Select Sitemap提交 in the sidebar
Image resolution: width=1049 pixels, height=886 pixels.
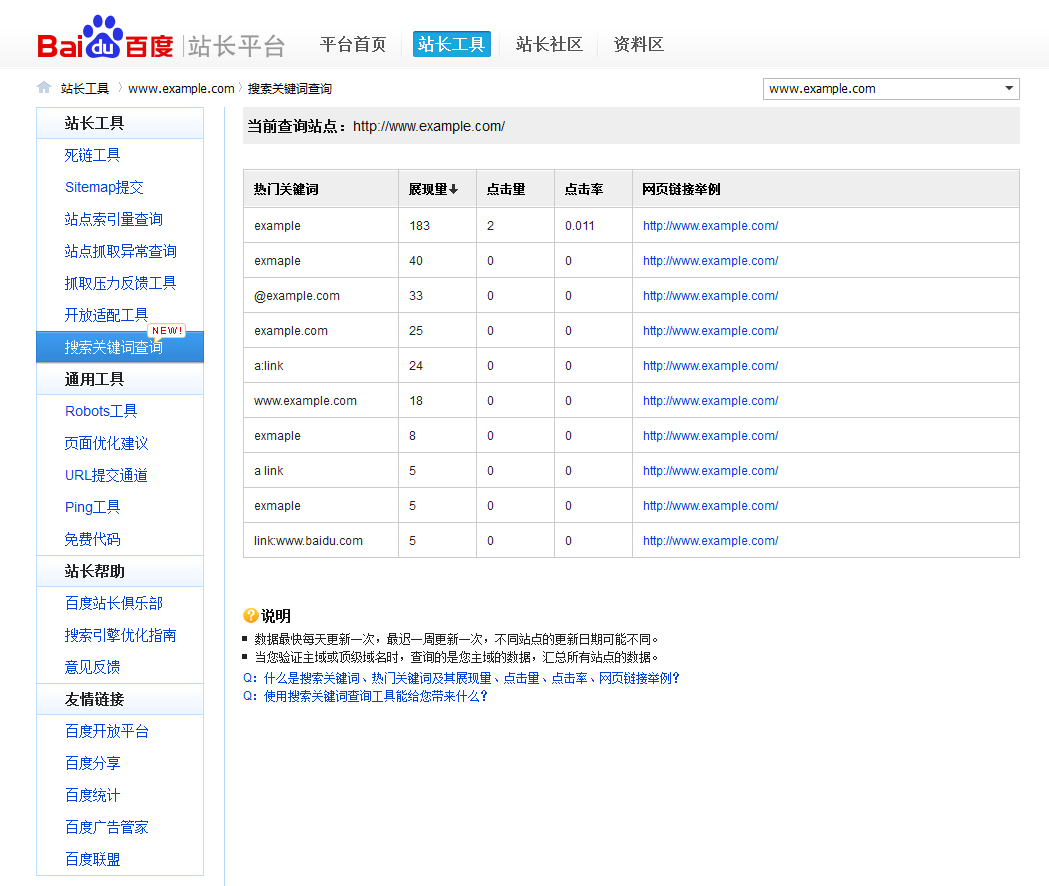point(104,187)
